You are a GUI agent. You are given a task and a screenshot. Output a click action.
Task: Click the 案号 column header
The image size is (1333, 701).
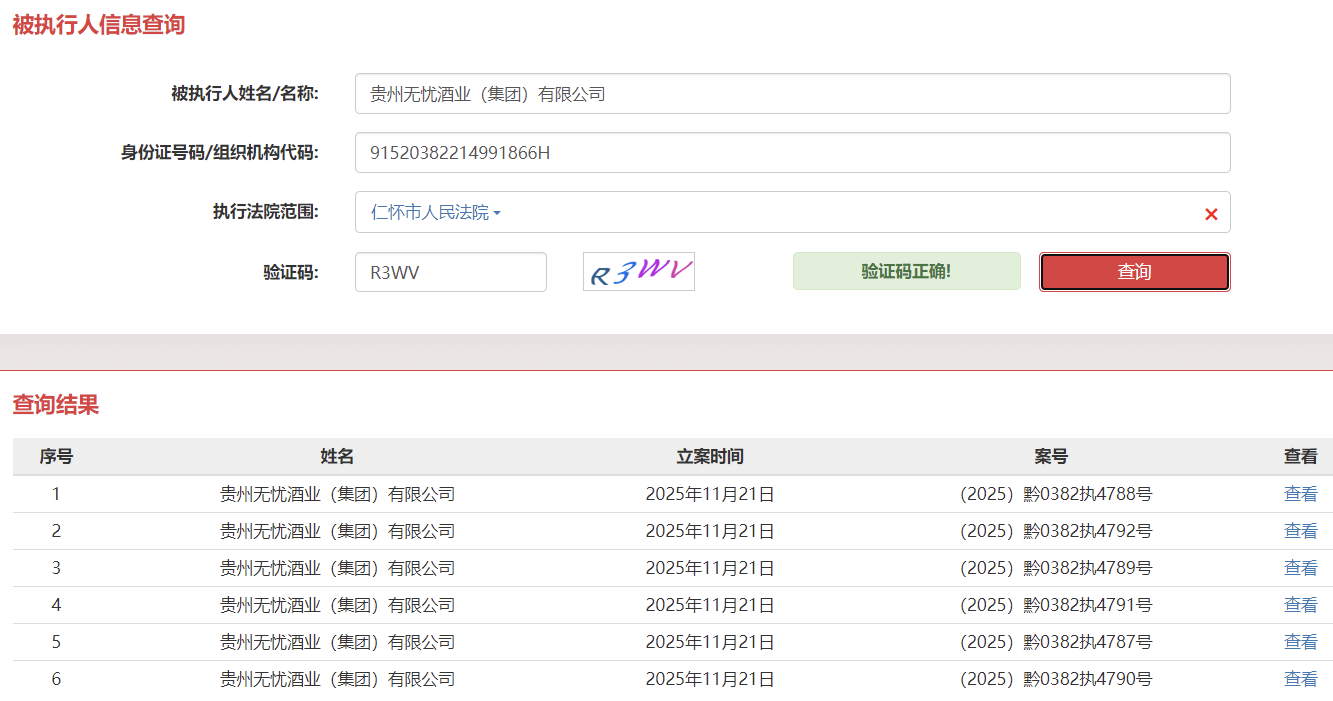coord(1051,457)
